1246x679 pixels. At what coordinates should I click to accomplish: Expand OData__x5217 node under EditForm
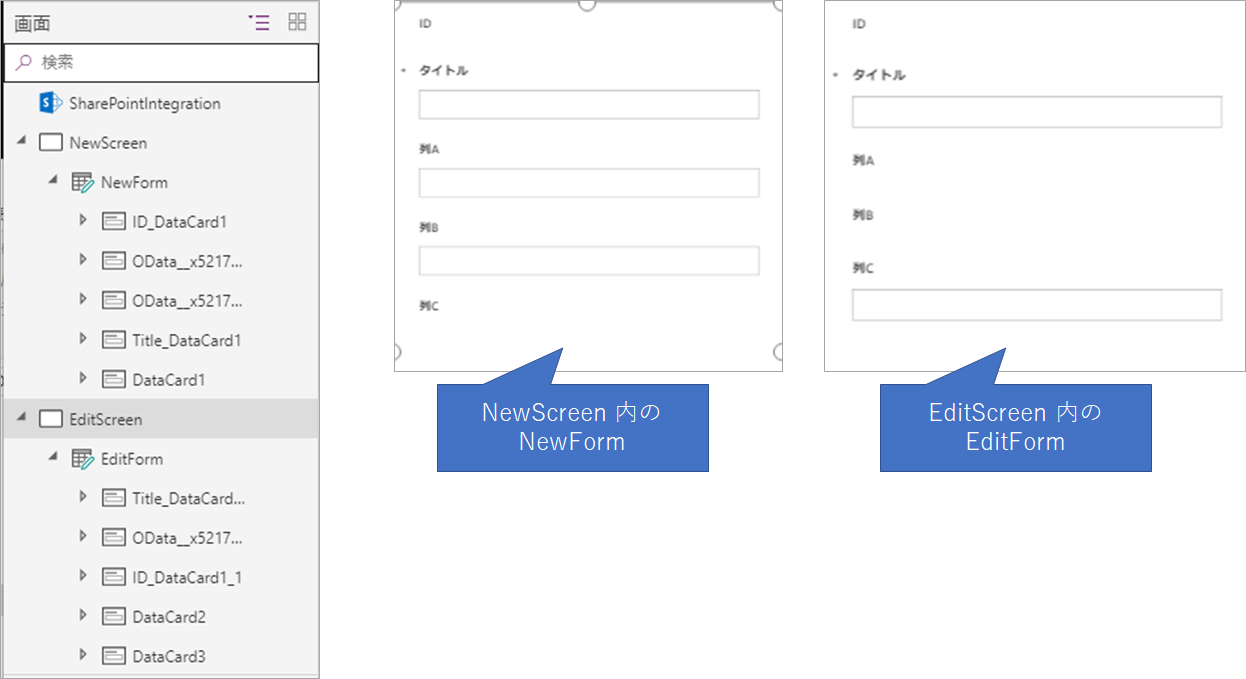83,537
